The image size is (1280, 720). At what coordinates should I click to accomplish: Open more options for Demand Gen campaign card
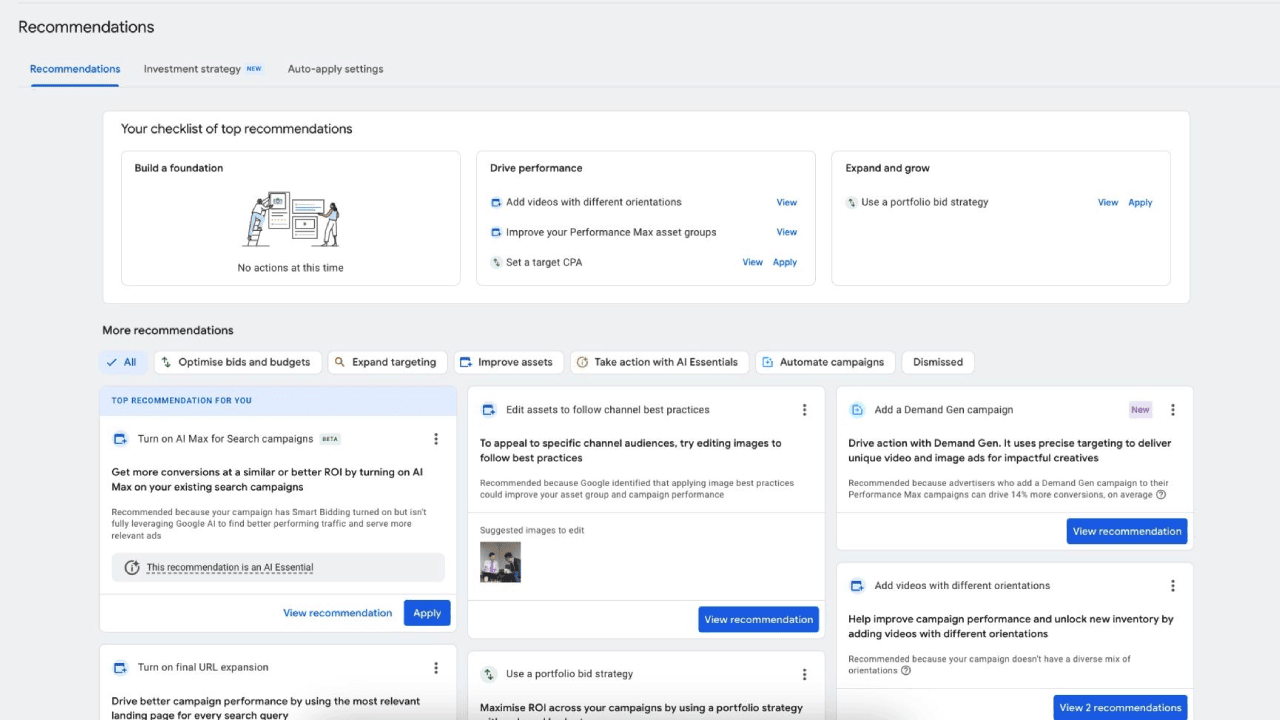[1173, 410]
